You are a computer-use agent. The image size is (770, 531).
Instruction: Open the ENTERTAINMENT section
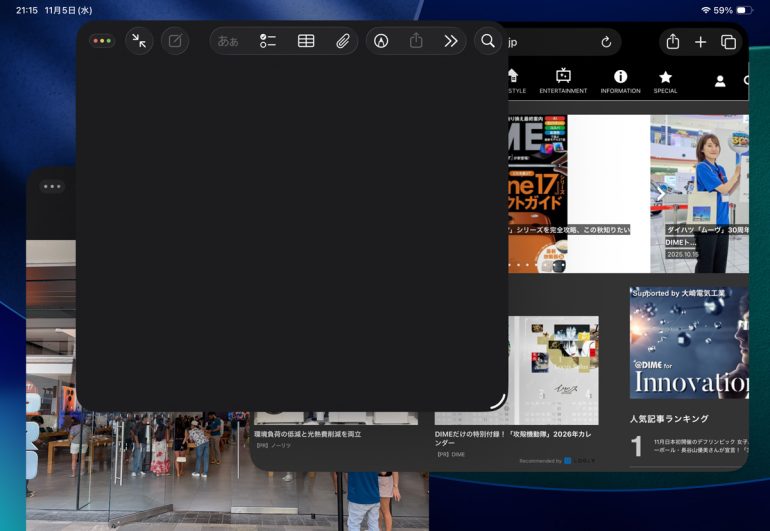tap(563, 81)
